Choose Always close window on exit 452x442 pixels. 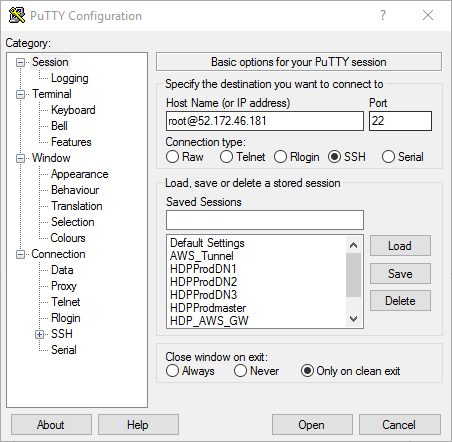172,371
